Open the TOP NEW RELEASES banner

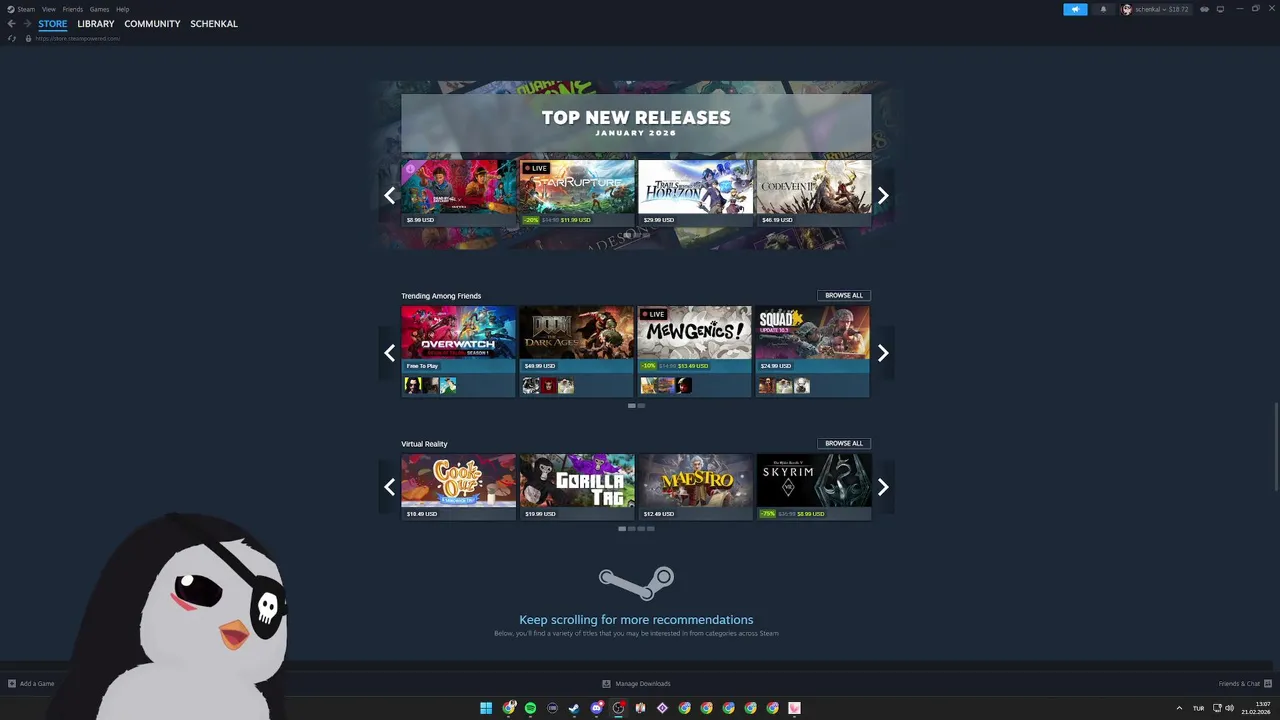click(636, 123)
